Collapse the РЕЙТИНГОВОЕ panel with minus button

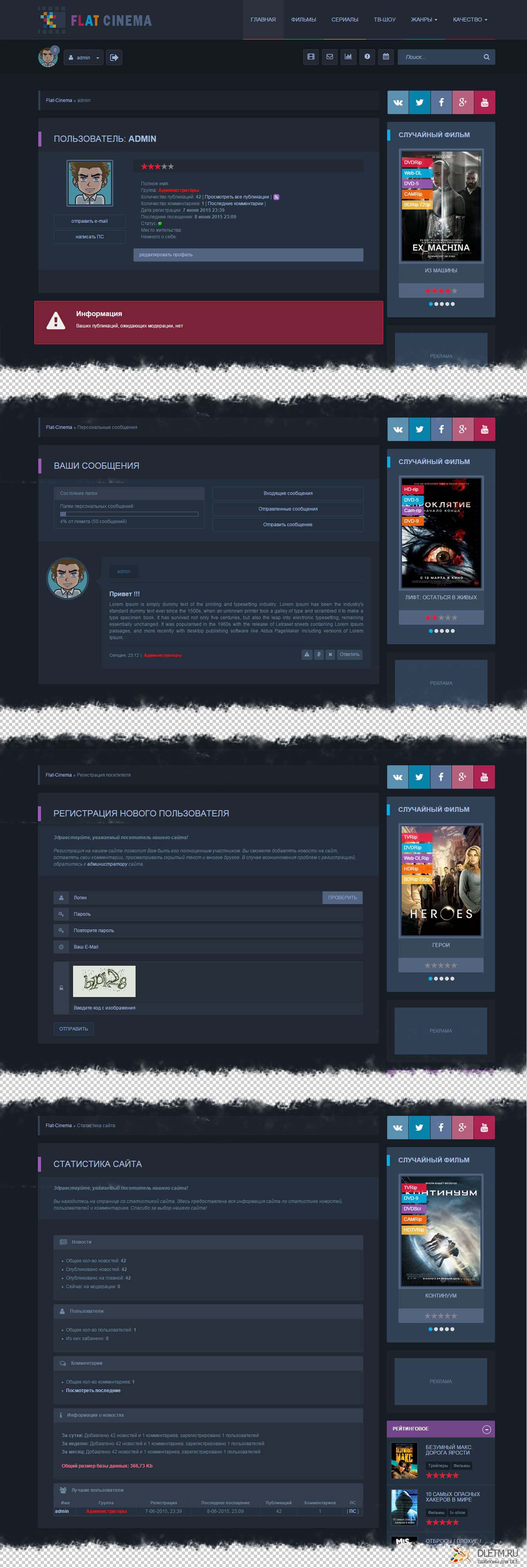click(486, 1428)
